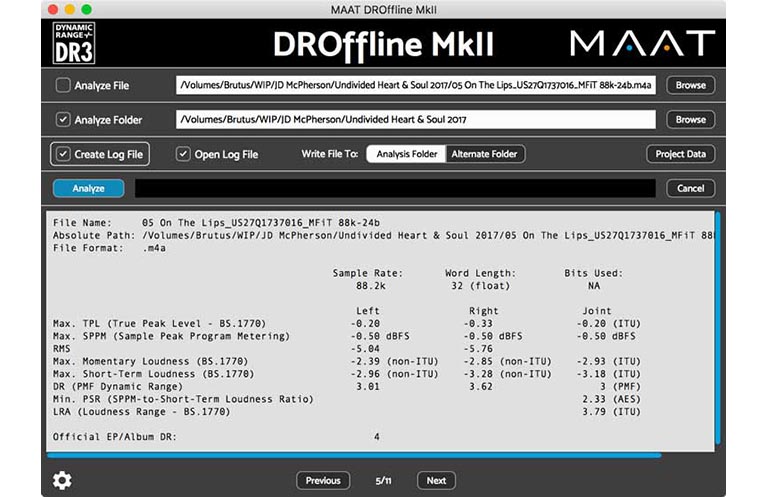Toggle the Create Log File checkbox
Viewport: 768px width, 497px height.
point(63,154)
